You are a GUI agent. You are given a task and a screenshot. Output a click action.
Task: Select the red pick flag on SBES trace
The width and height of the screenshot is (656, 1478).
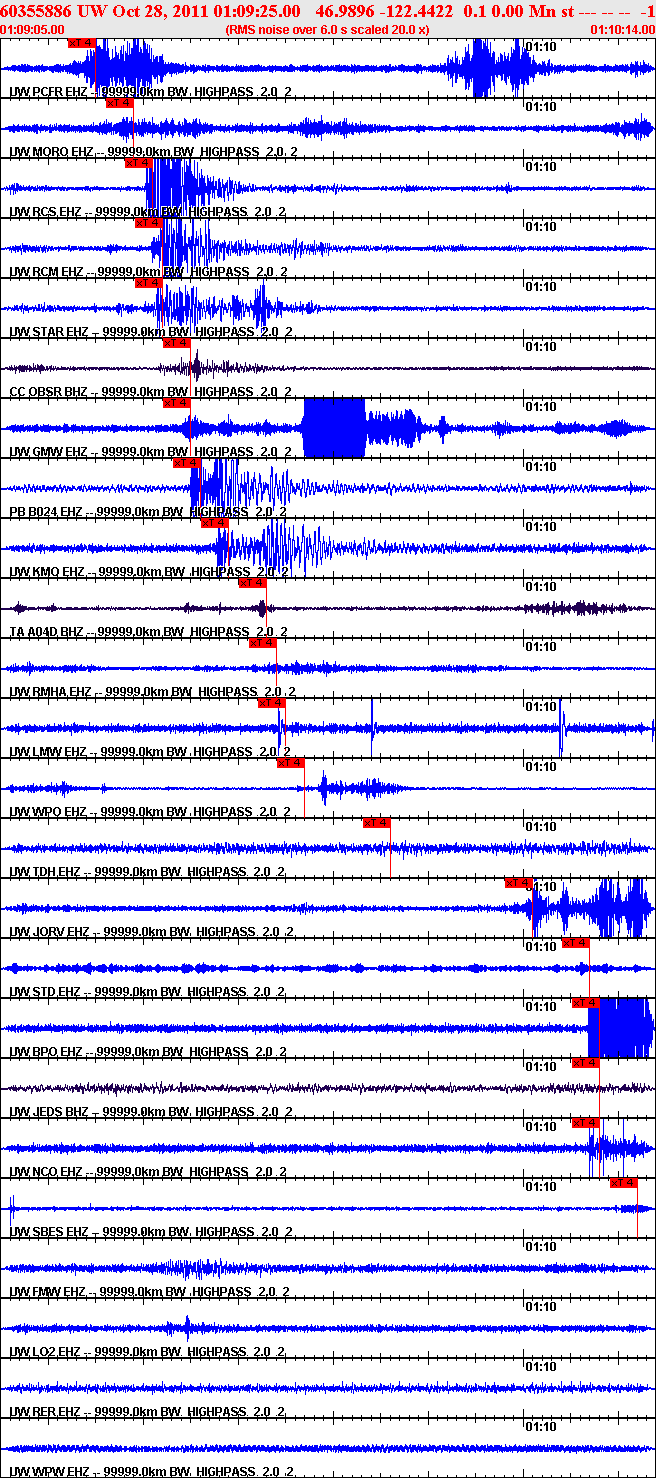(x=623, y=1183)
